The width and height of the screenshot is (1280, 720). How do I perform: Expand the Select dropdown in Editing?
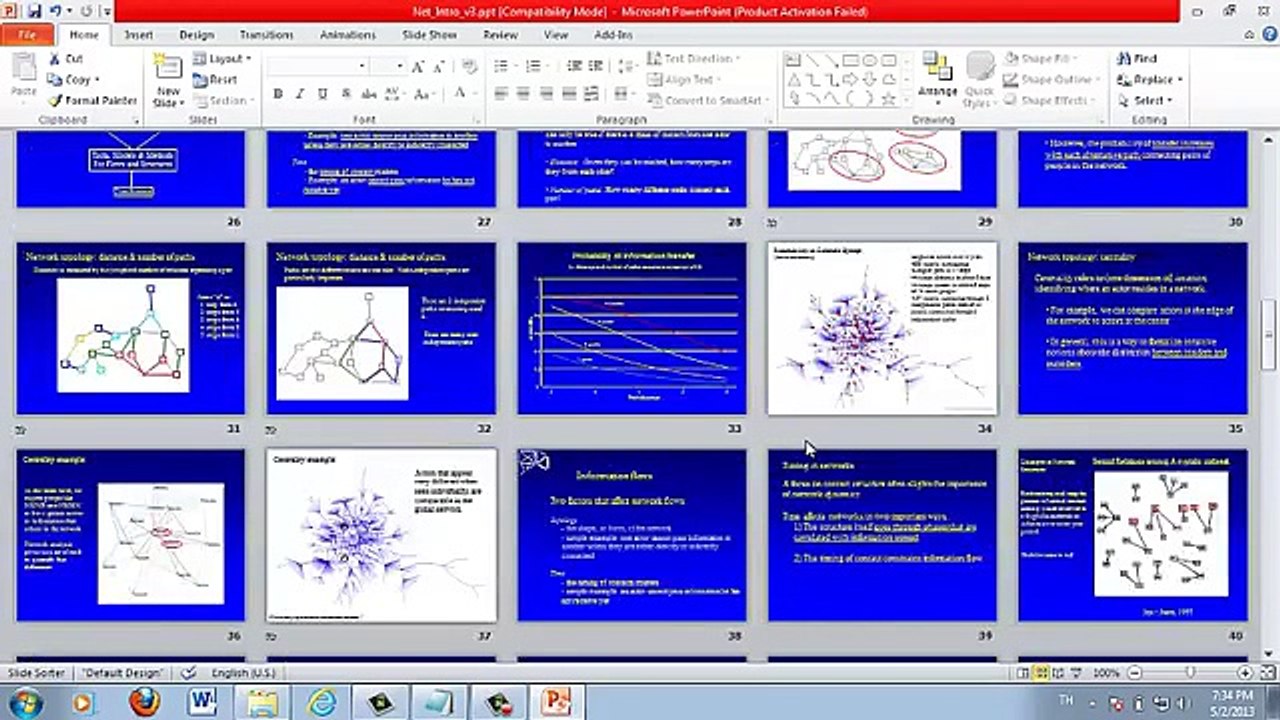coord(1169,100)
